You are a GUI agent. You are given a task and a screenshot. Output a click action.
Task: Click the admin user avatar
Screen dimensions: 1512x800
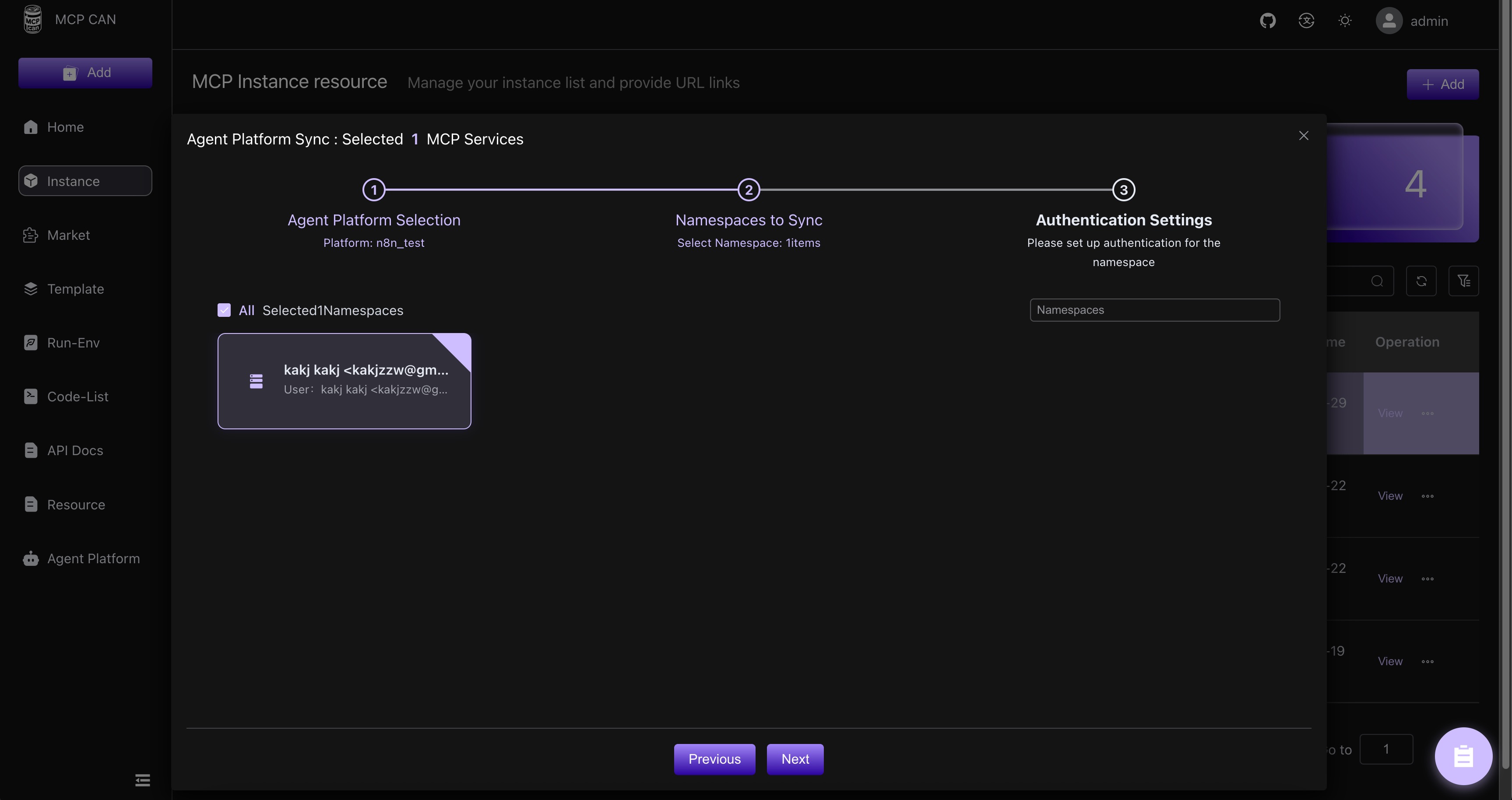coord(1389,21)
